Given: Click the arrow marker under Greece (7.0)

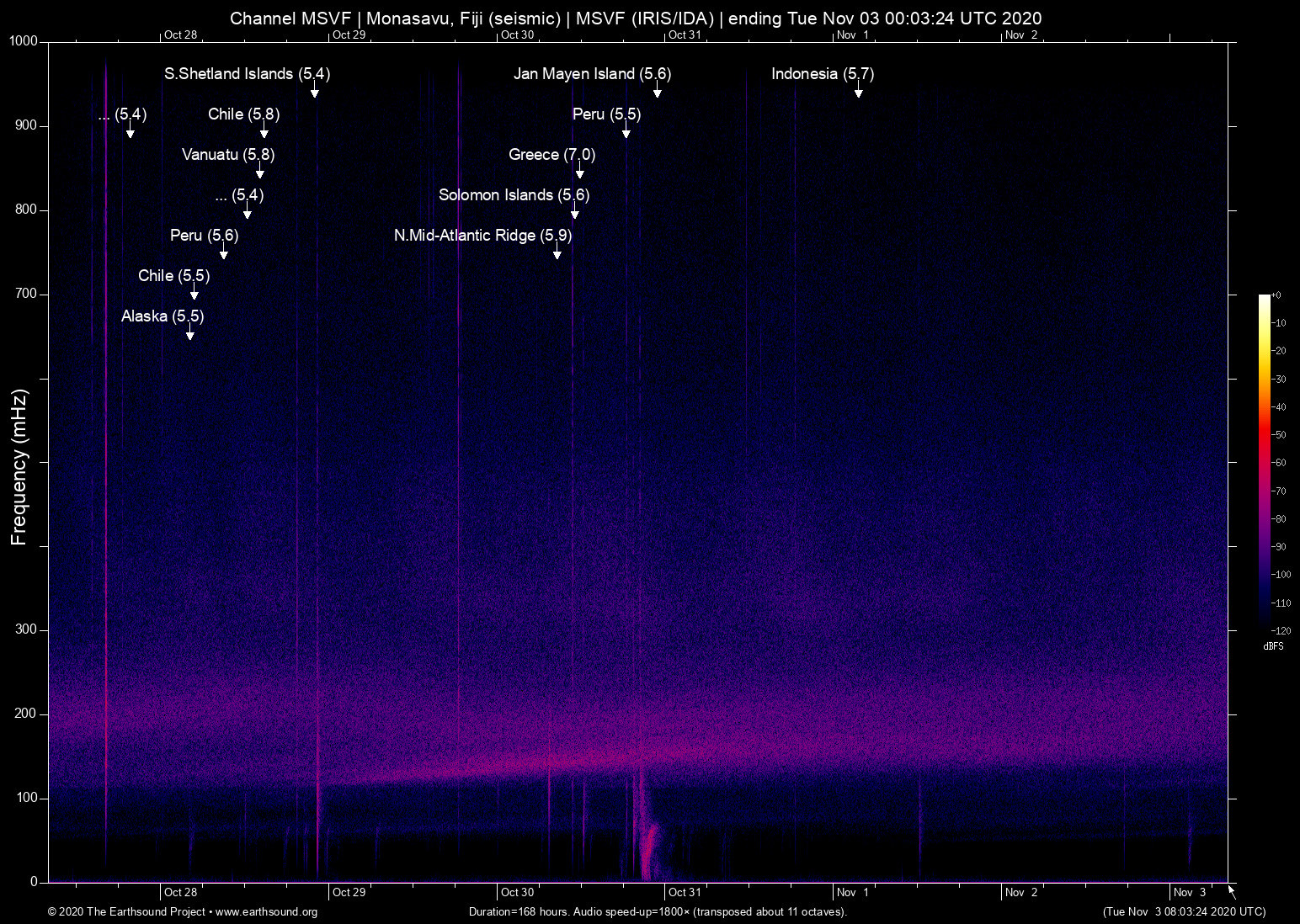Looking at the screenshot, I should tap(580, 173).
